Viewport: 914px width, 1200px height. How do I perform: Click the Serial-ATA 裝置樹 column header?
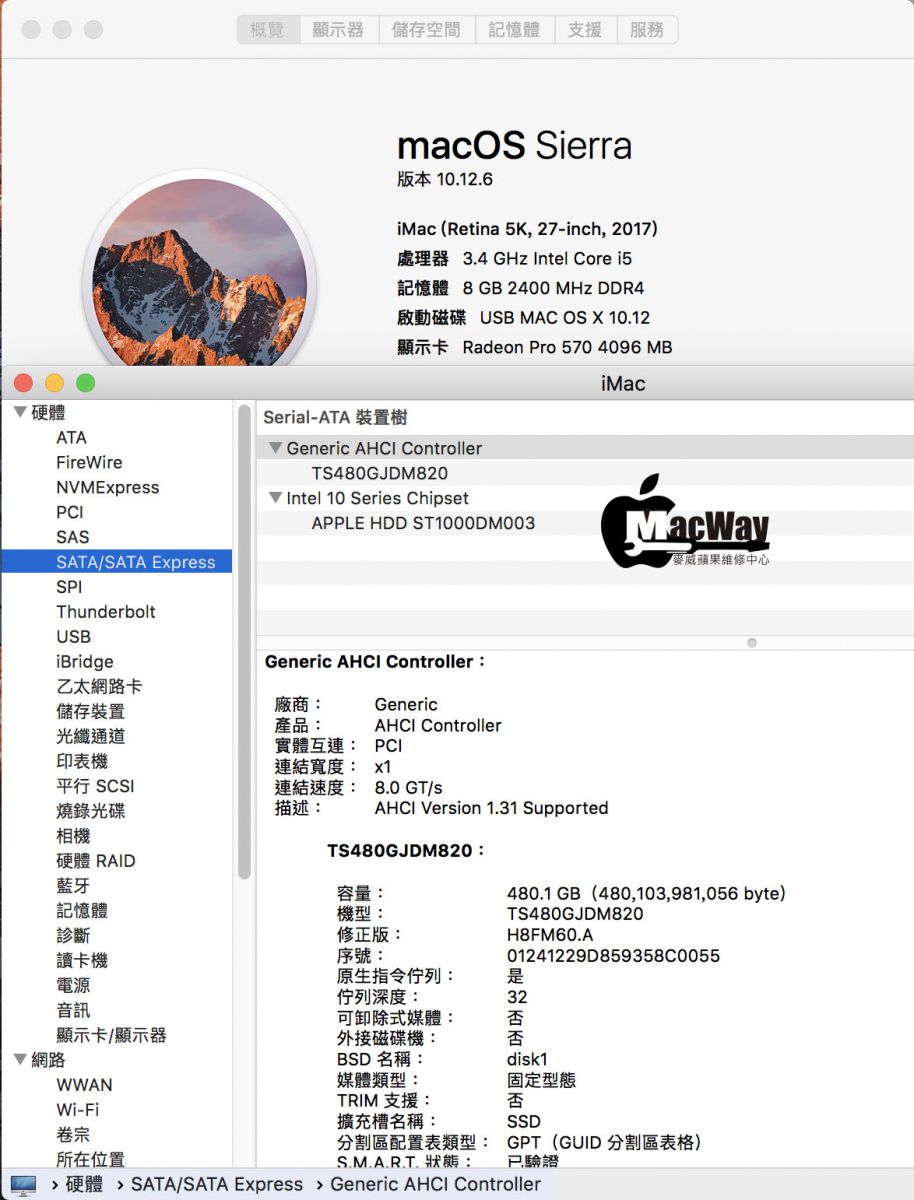(x=335, y=418)
